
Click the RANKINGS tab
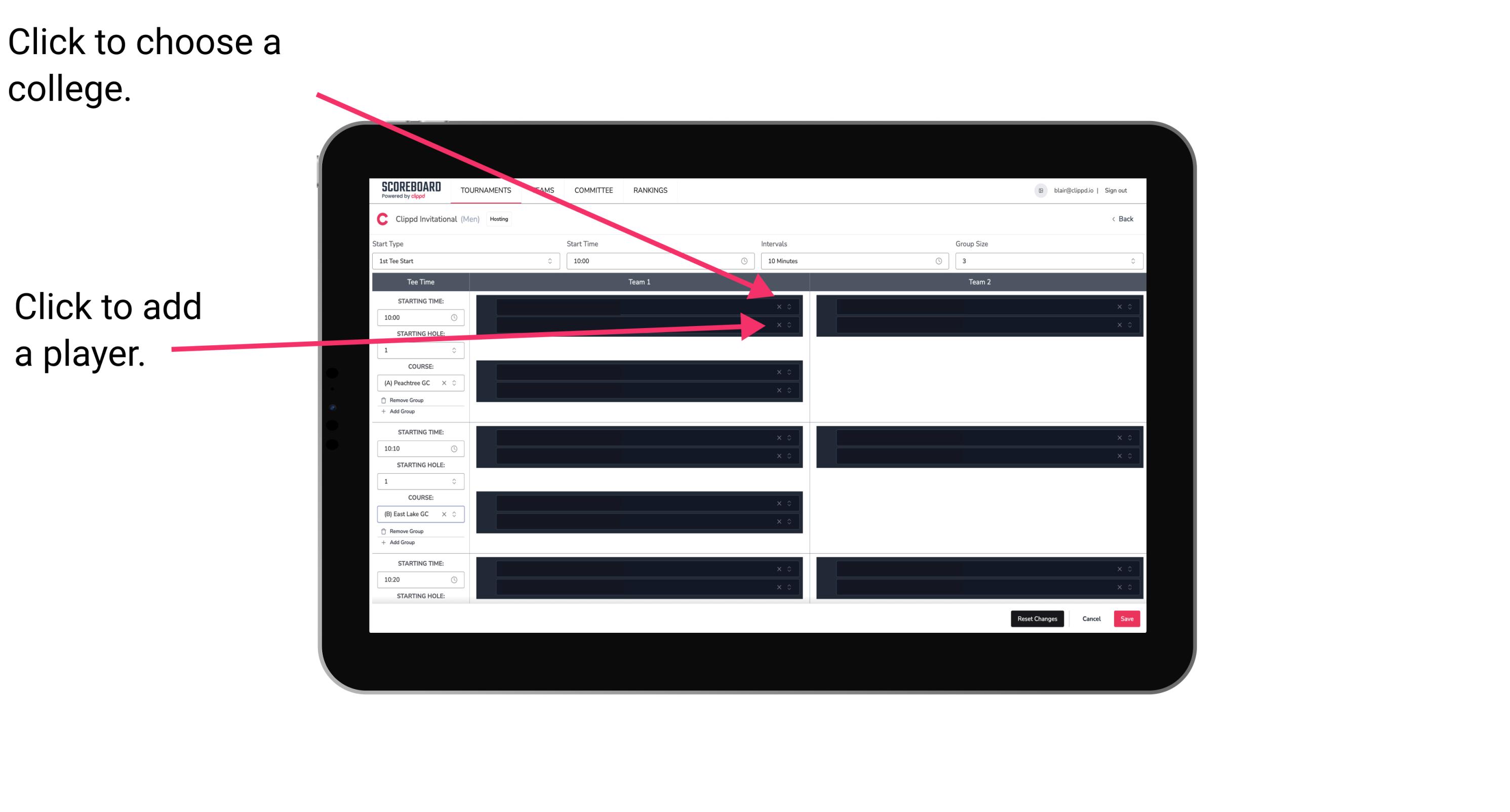(x=650, y=190)
